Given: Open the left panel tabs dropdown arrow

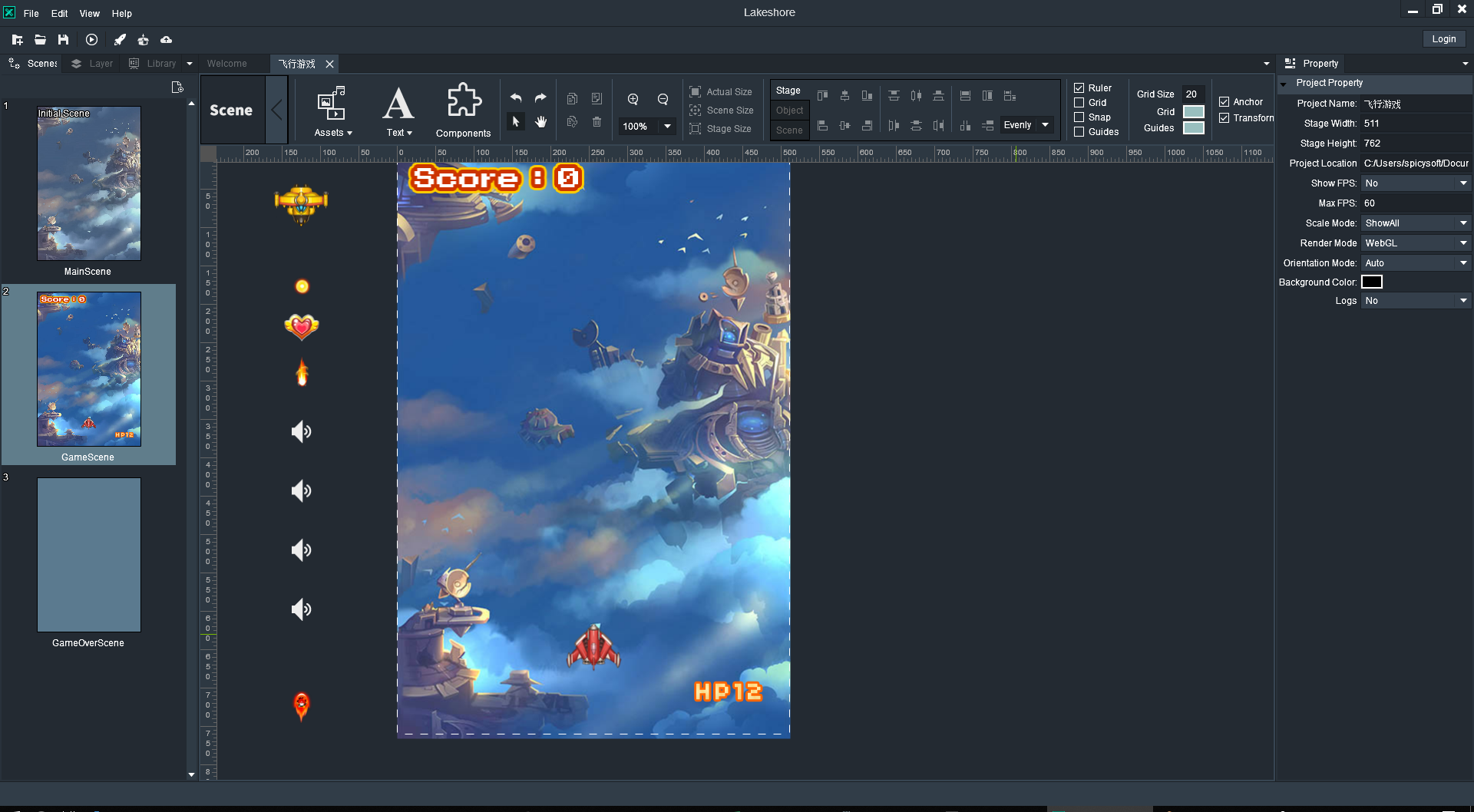Looking at the screenshot, I should [189, 64].
